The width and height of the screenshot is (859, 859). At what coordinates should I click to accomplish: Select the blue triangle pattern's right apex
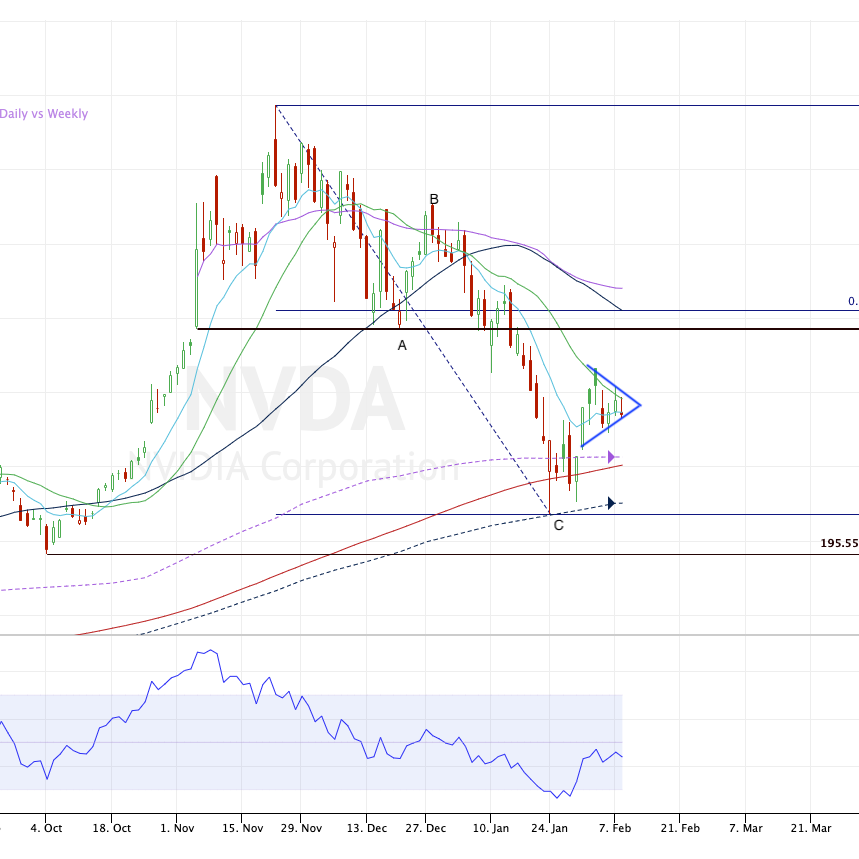pyautogui.click(x=639, y=405)
